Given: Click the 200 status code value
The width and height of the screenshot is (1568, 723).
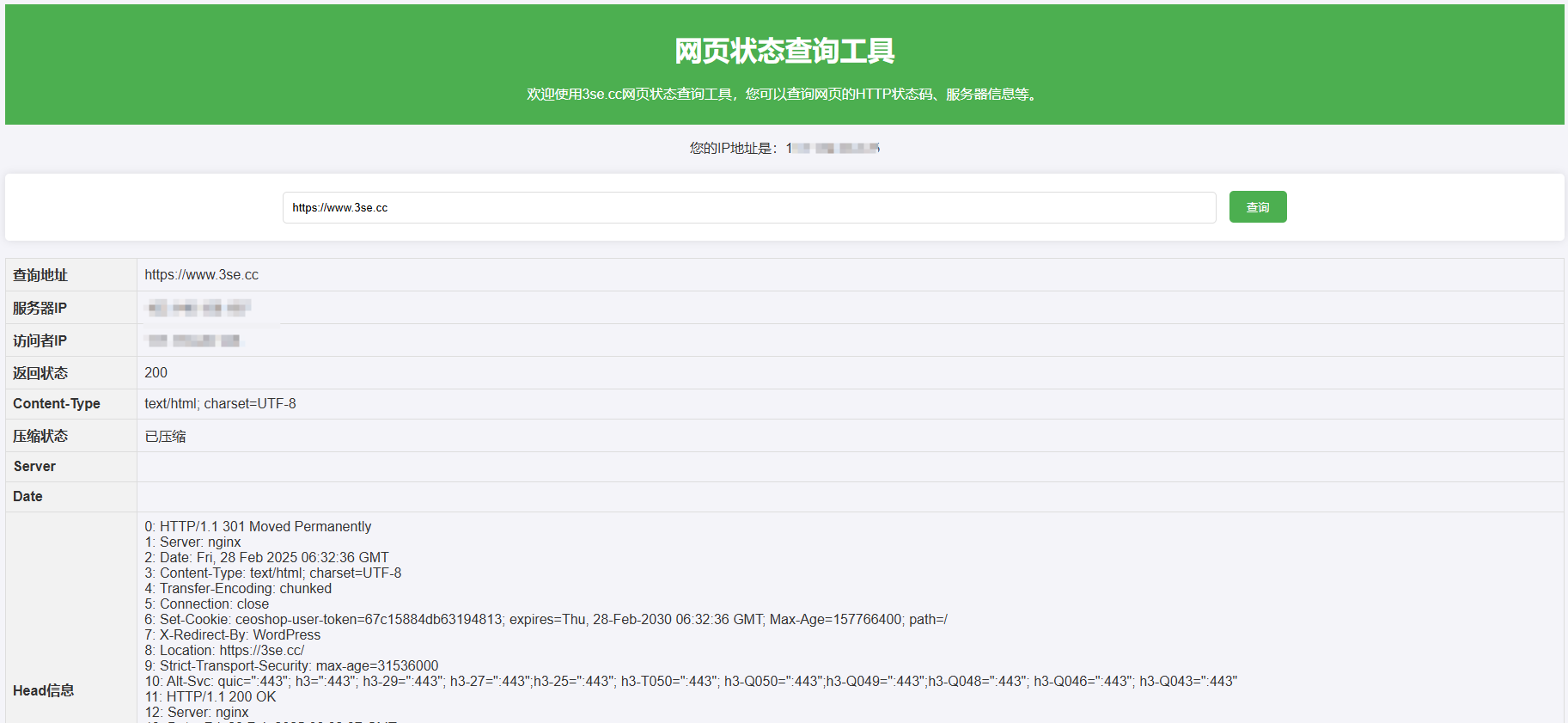Looking at the screenshot, I should pos(156,373).
